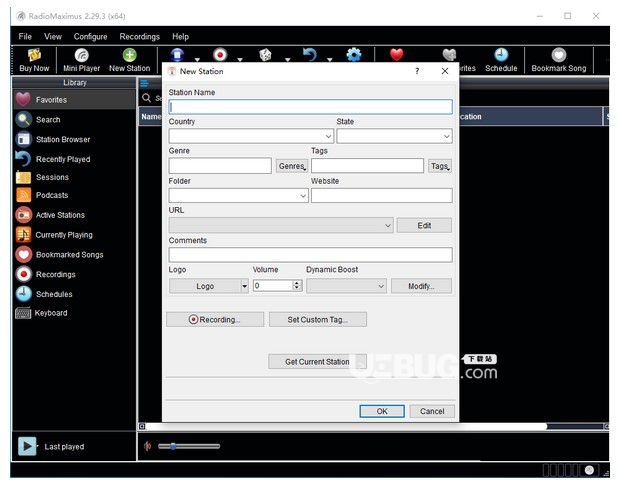Open Schedule from the toolbar
Screen dimensions: 618x482
[501, 60]
